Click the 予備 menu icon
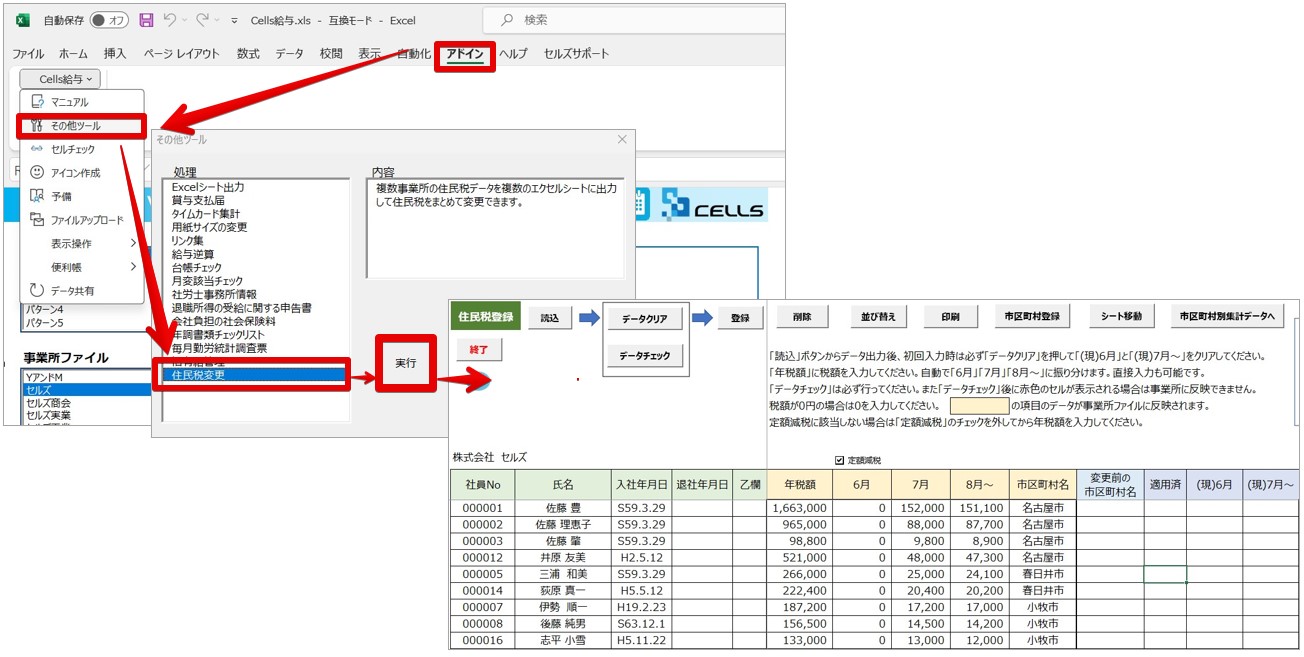The height and width of the screenshot is (657, 1304). [37, 196]
